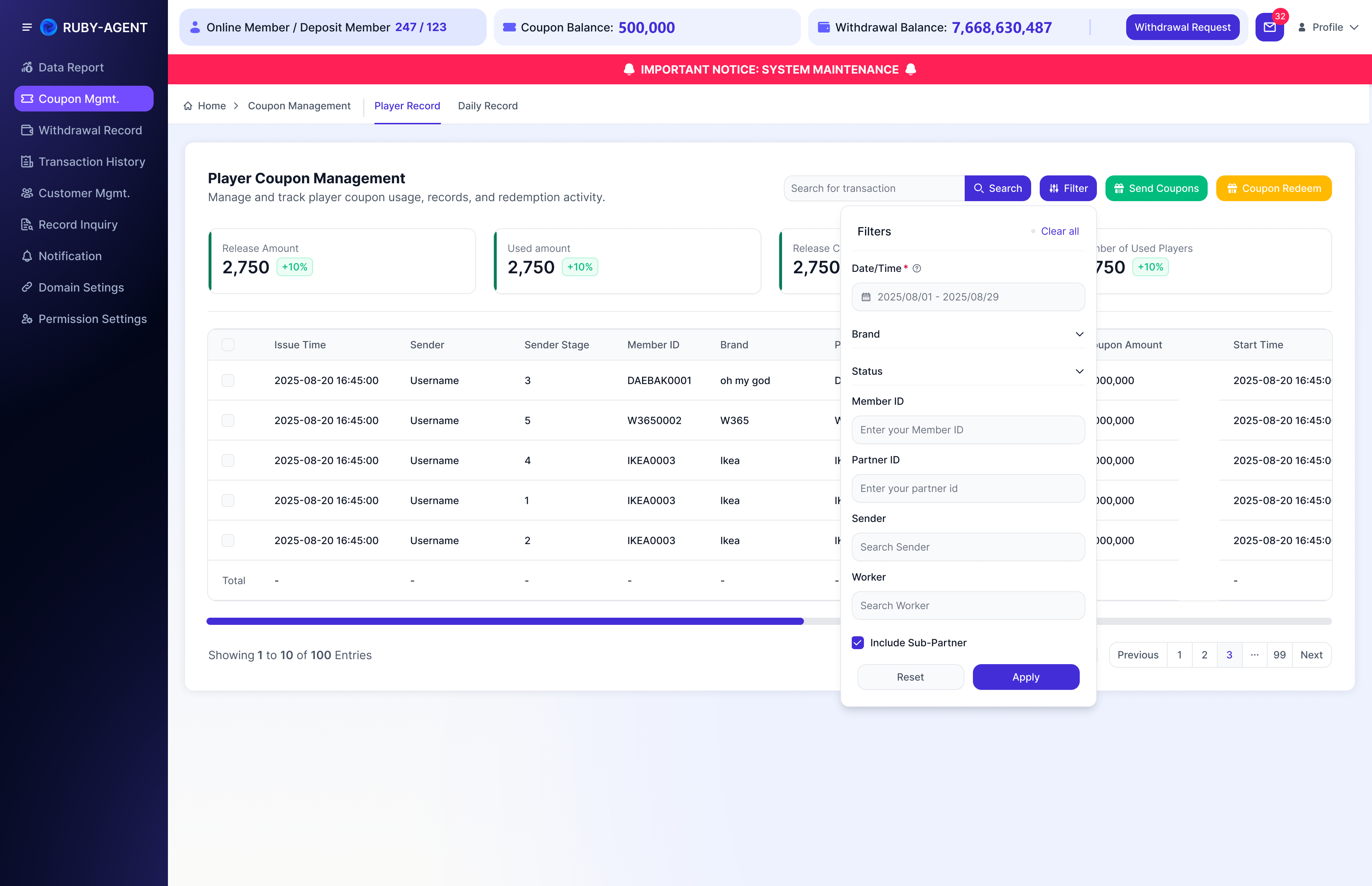
Task: Click the Coupon Mgmt. ticket icon
Action: click(x=27, y=99)
